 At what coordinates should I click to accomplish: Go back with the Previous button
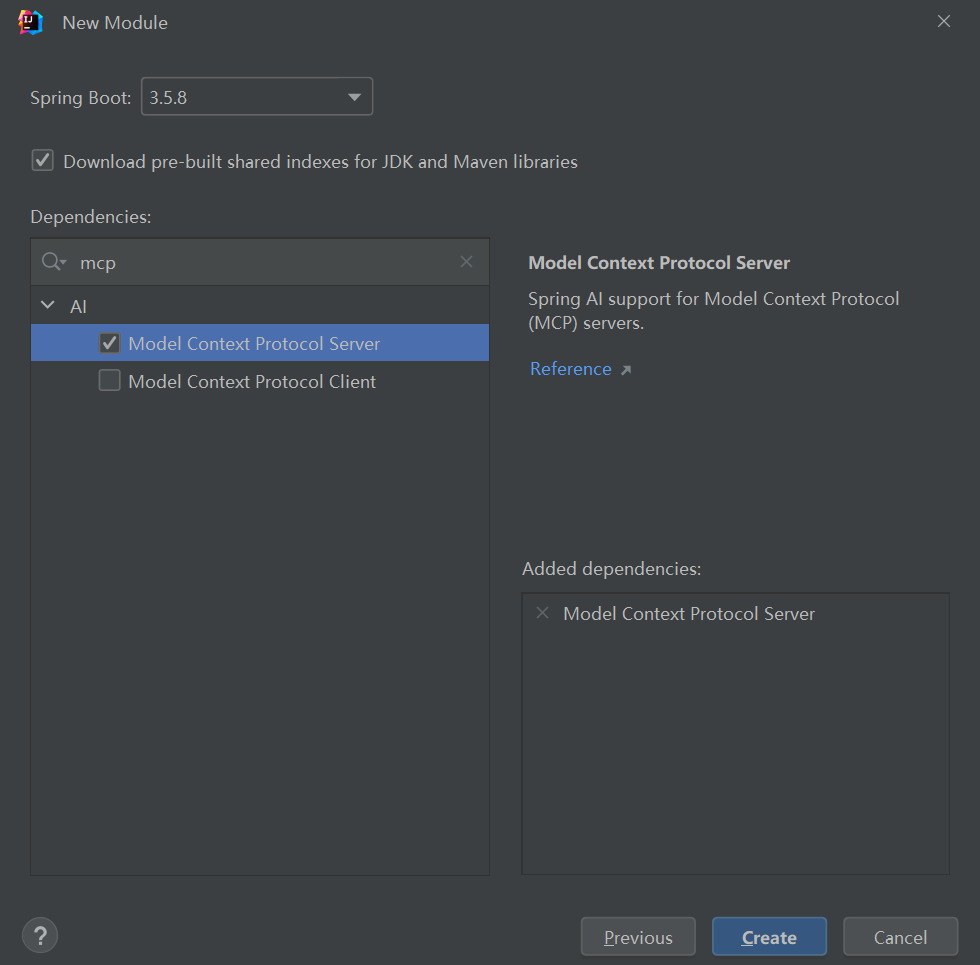638,937
